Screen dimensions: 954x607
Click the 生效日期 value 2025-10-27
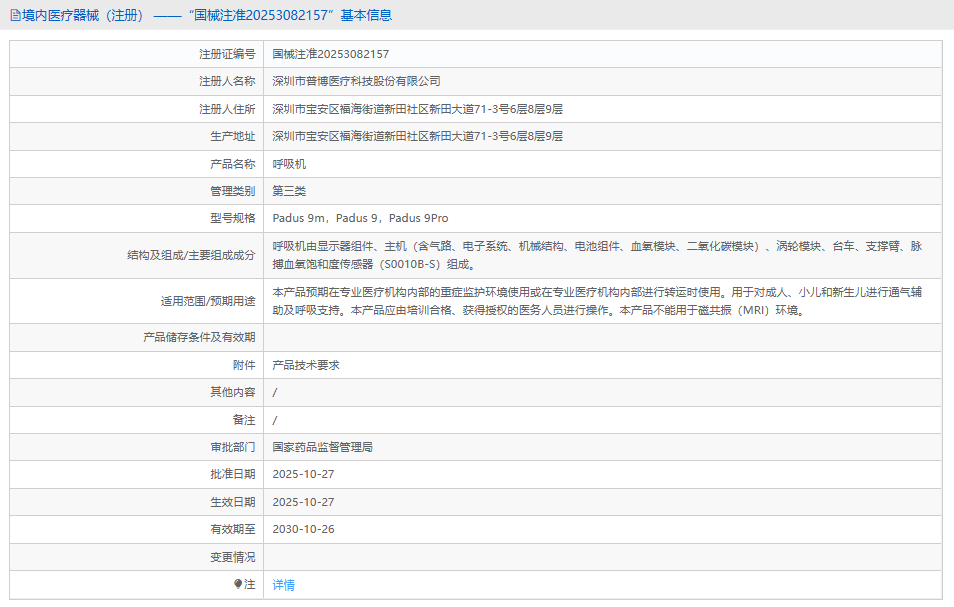pos(303,502)
